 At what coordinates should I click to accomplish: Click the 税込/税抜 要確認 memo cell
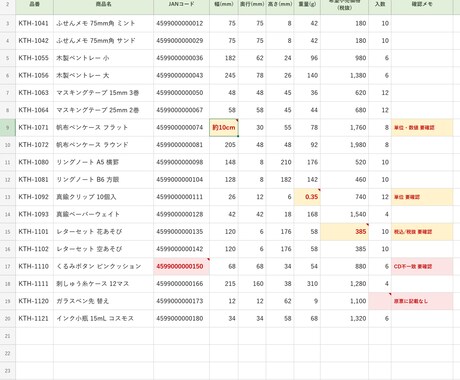422,231
